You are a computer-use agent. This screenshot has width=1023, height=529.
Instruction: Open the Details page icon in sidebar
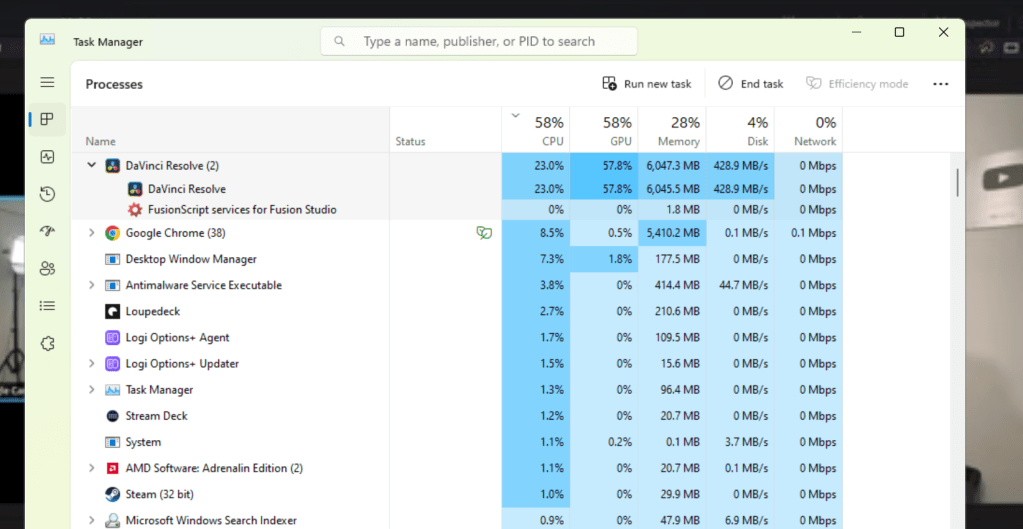tap(47, 305)
